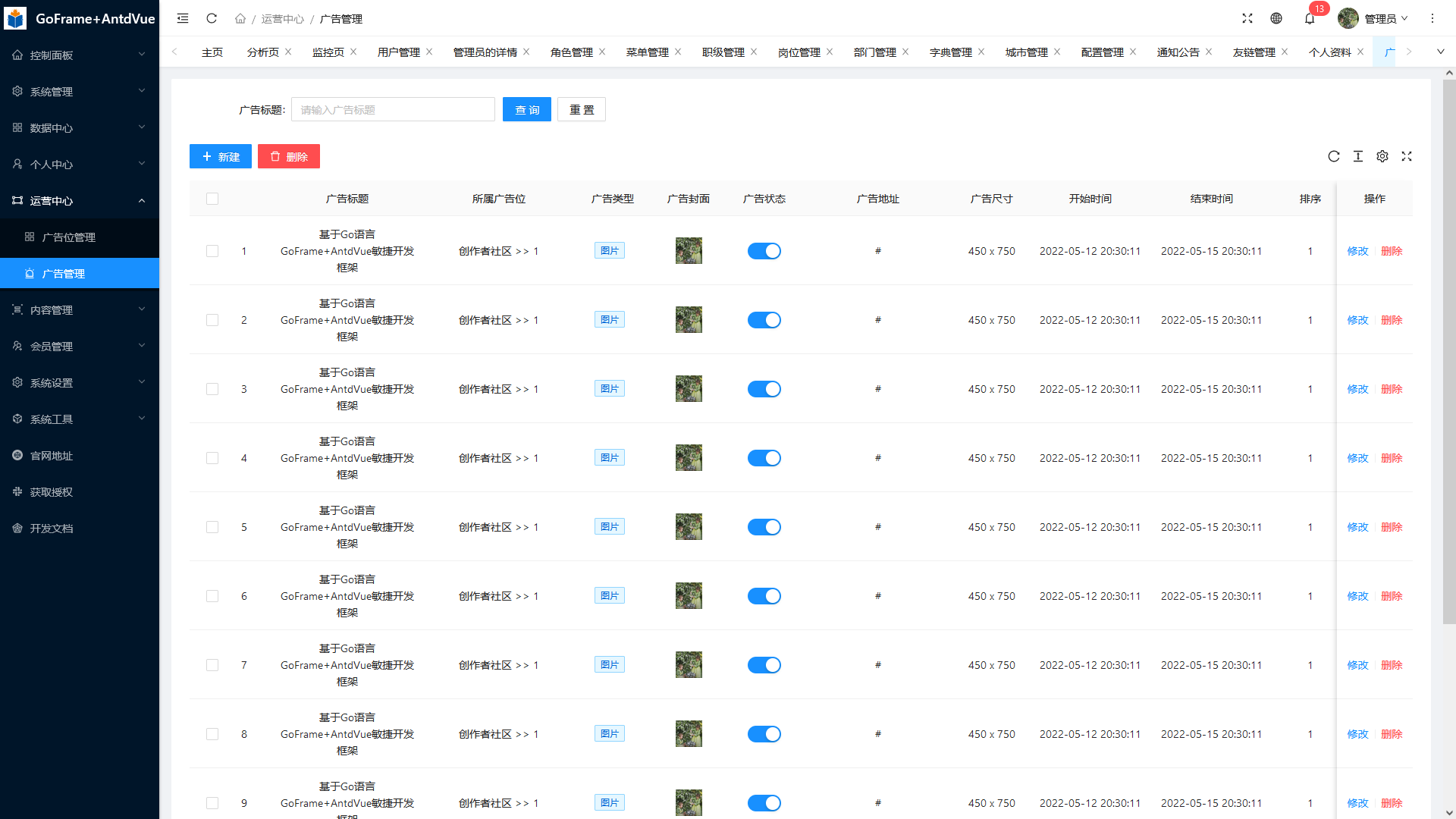Enter fullscreen using the header expand icon
The height and width of the screenshot is (819, 1456).
(x=1247, y=18)
